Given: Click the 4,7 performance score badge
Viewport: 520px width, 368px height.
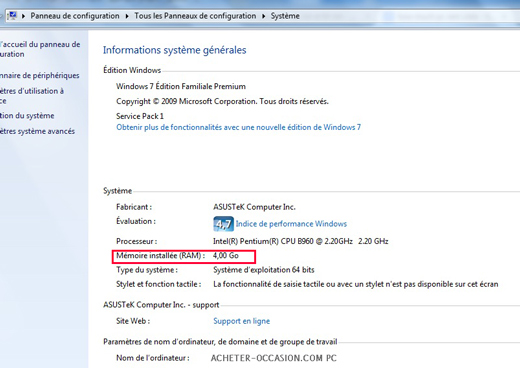Looking at the screenshot, I should tap(223, 224).
